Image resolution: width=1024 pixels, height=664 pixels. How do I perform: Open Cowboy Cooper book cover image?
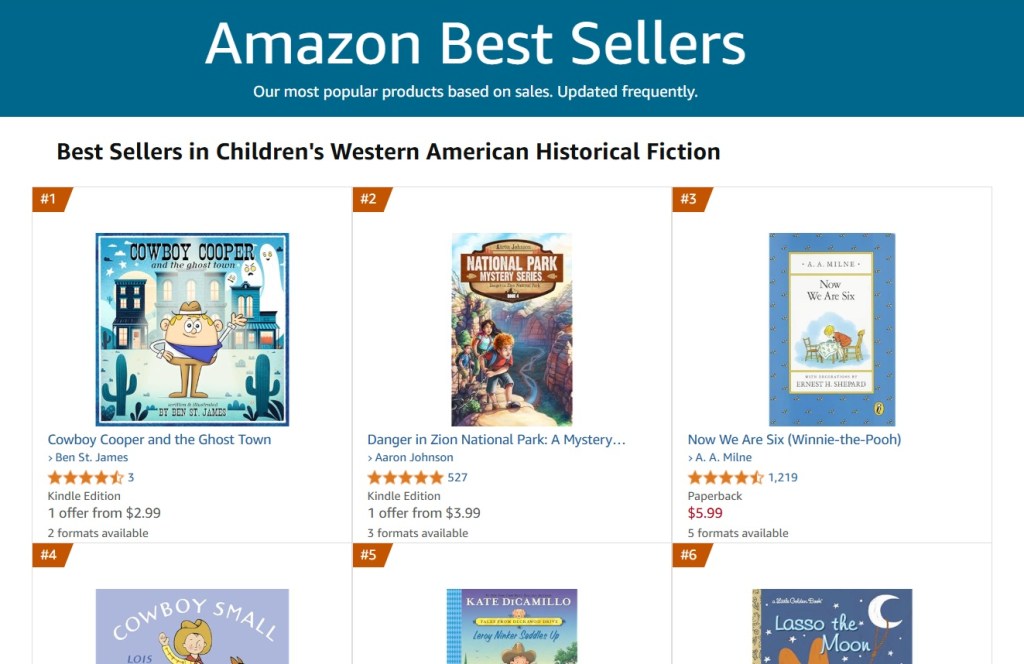click(192, 329)
